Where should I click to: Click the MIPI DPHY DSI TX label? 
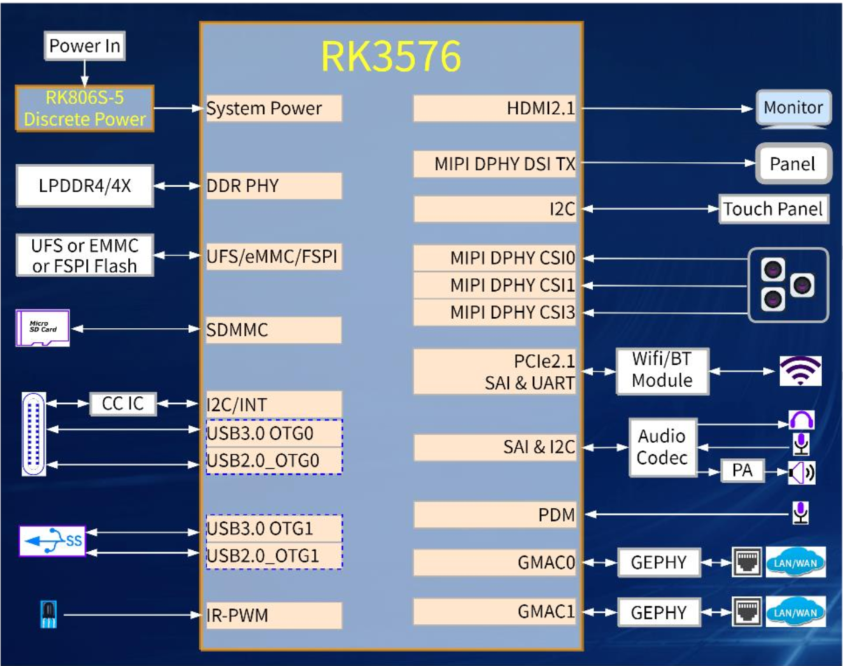[495, 164]
